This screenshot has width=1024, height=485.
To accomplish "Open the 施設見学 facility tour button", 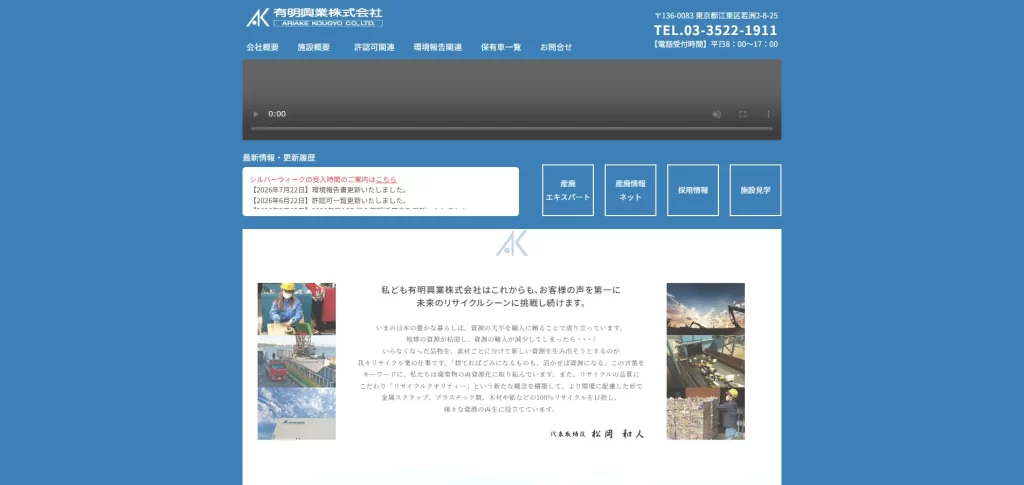I will pos(756,190).
